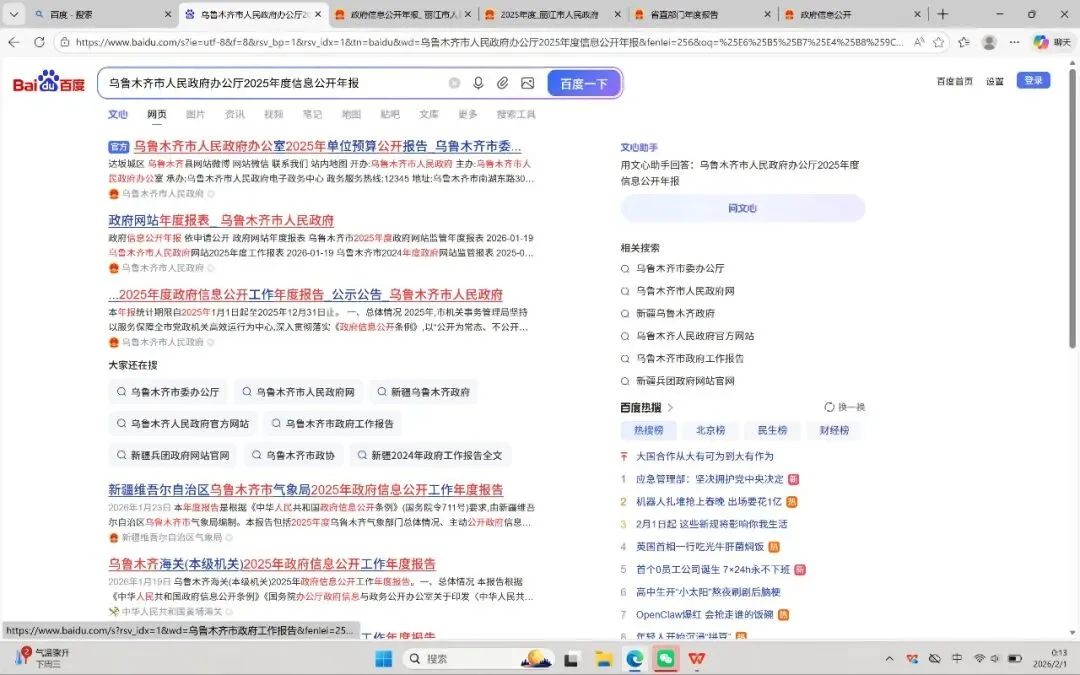The width and height of the screenshot is (1080, 675).
Task: Click into the Baidu search input field
Action: pos(274,83)
